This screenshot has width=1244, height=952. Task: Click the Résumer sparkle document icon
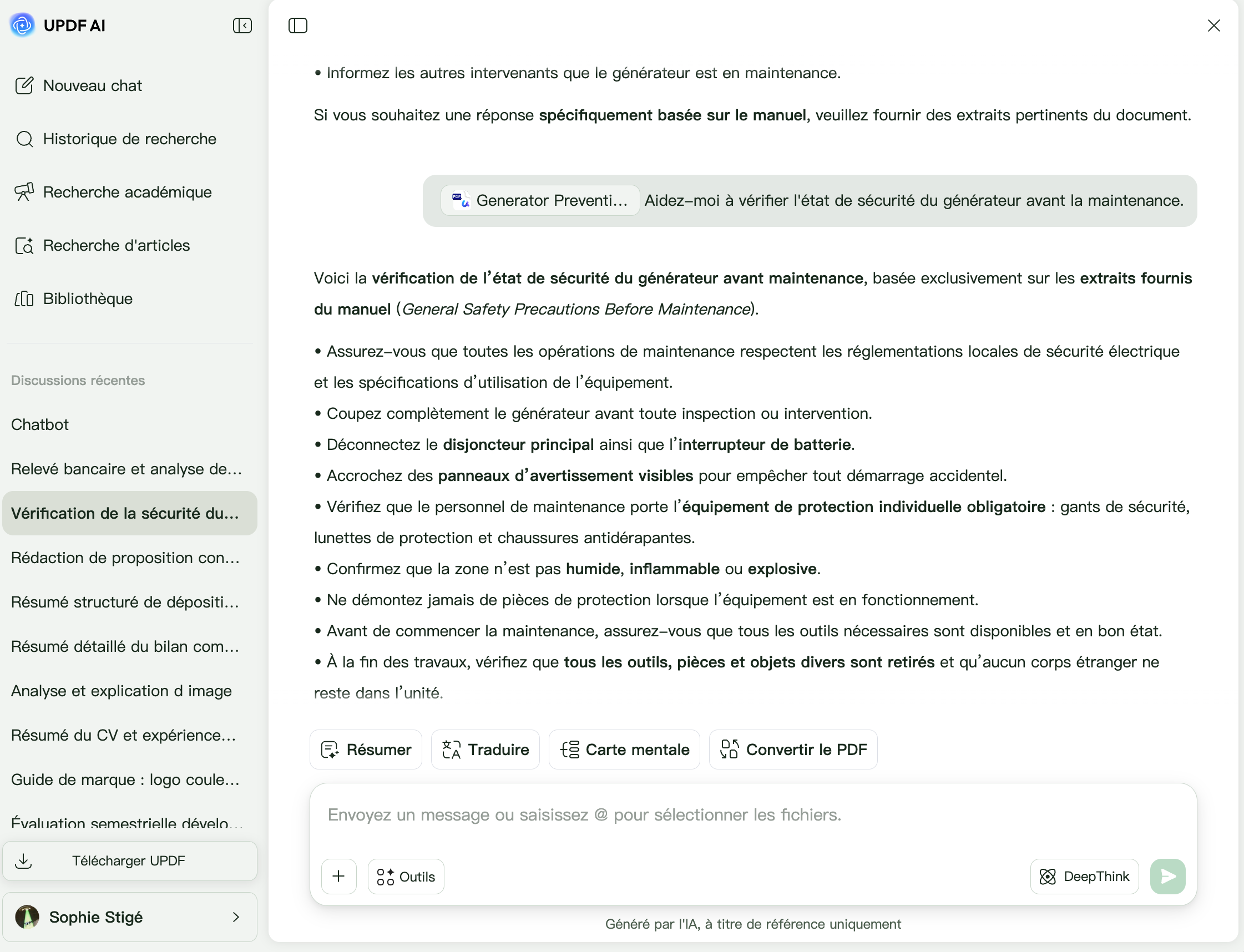pyautogui.click(x=329, y=749)
